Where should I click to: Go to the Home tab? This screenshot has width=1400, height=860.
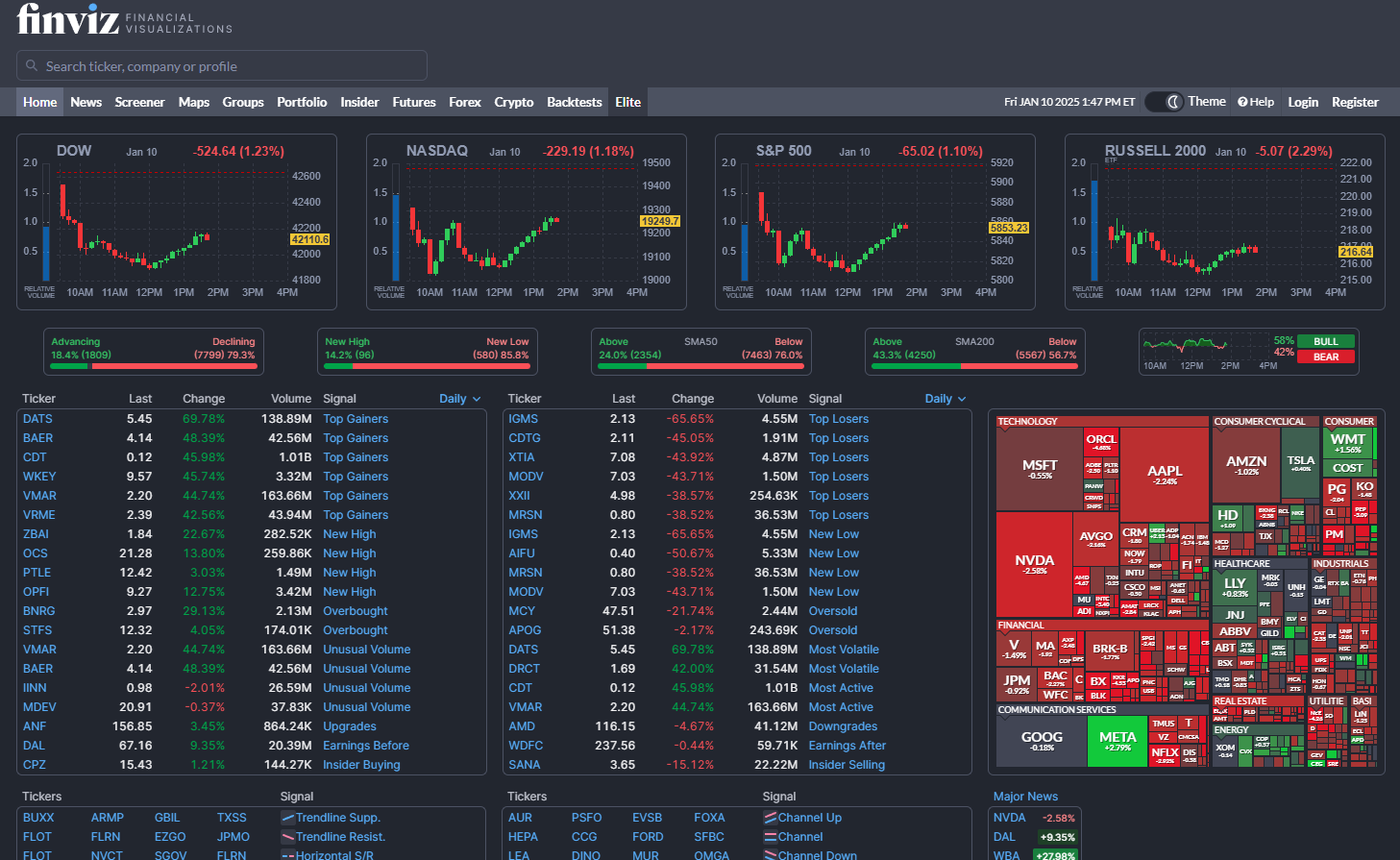coord(40,102)
